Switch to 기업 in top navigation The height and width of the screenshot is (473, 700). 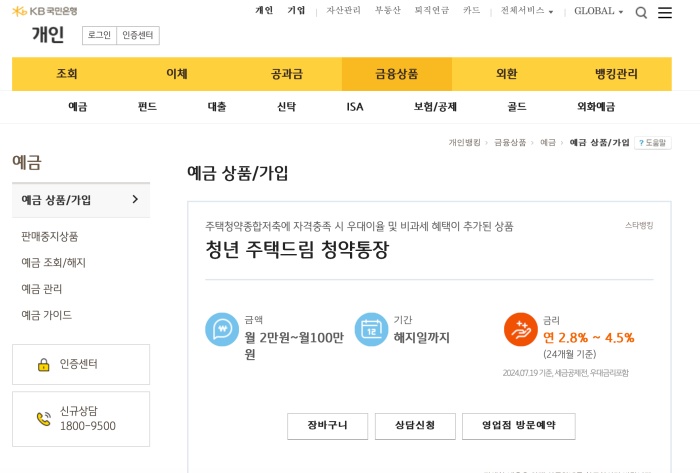tap(296, 10)
